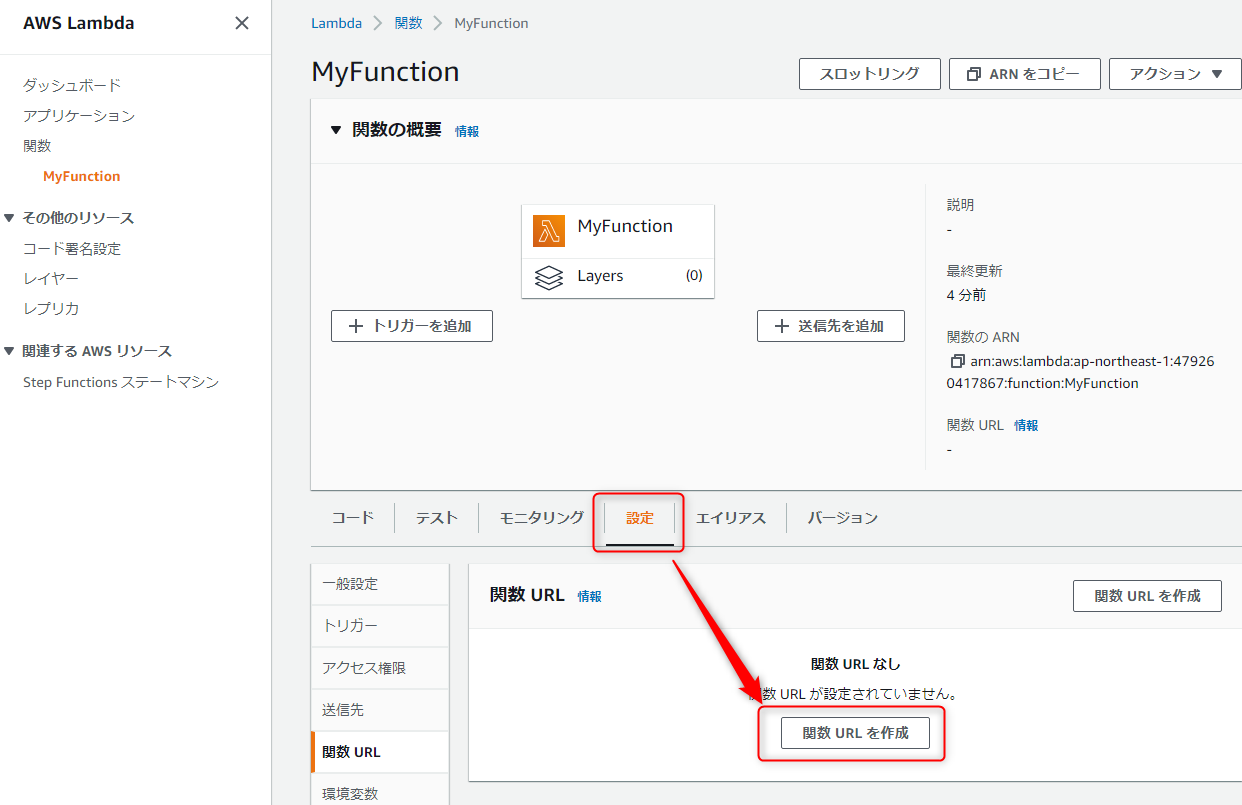Image resolution: width=1242 pixels, height=805 pixels.
Task: Select 関数 URL in settings menu
Action: click(x=380, y=752)
